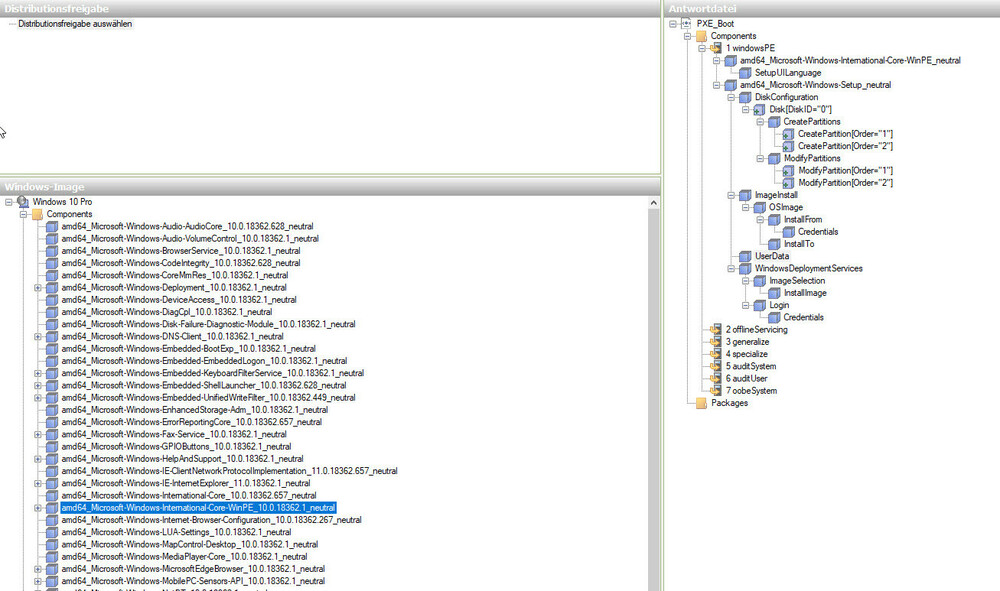Expand the 2 offlineServicing pass
1000x591 pixels.
[x=704, y=330]
